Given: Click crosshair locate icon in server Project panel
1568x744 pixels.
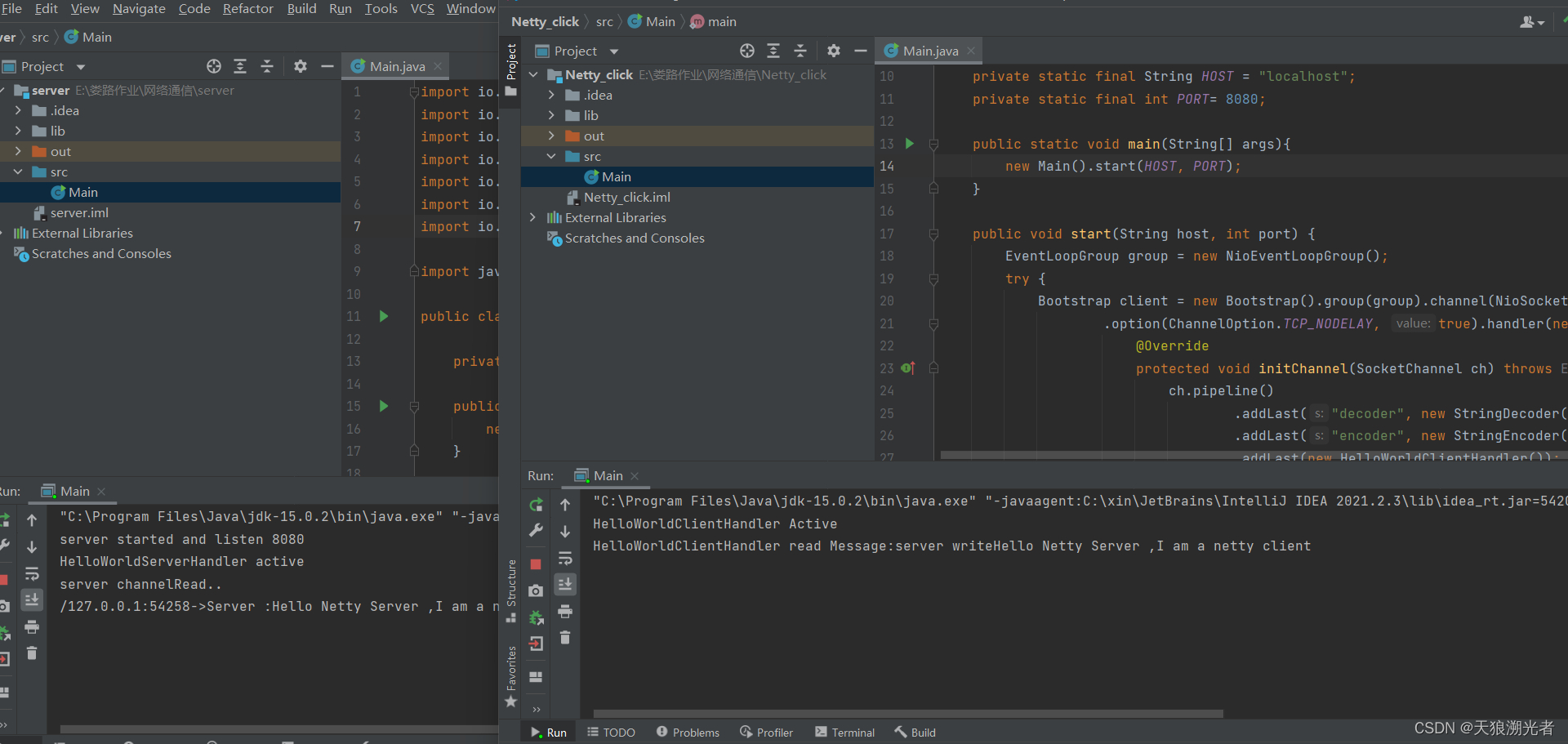Looking at the screenshot, I should (214, 66).
